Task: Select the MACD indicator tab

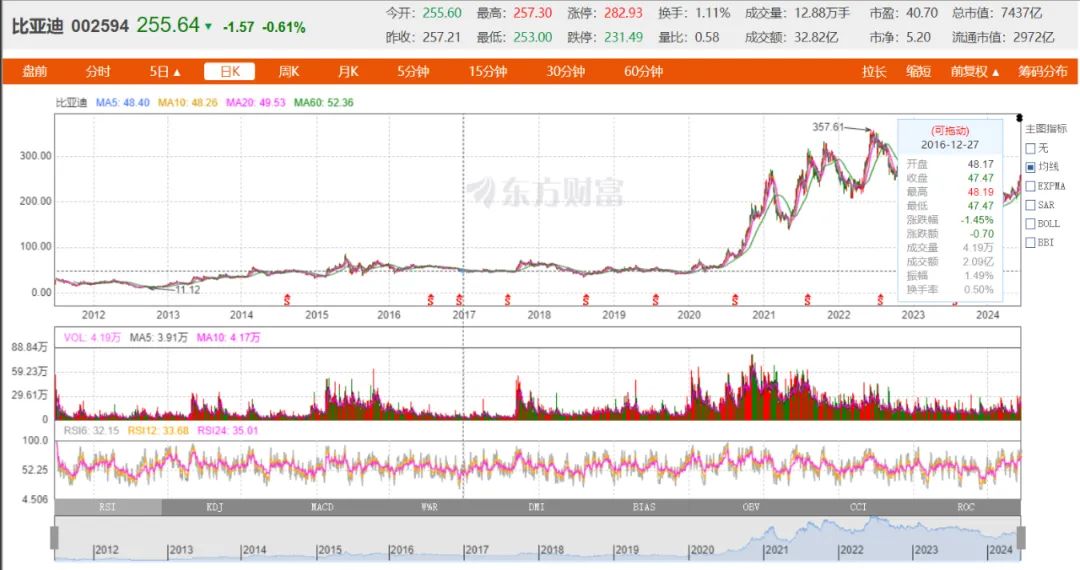Action: 322,507
